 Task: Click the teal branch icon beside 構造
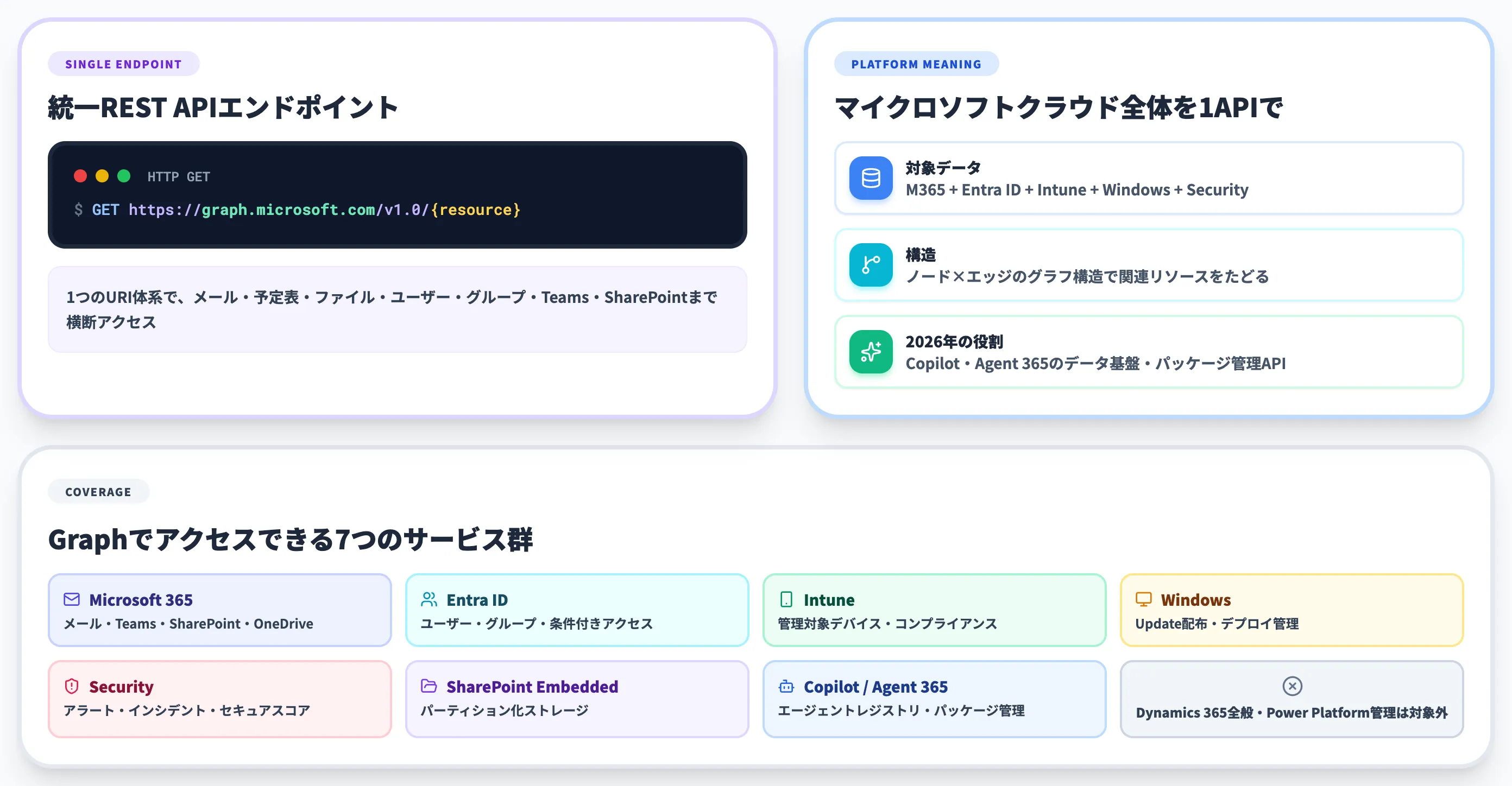coord(871,264)
